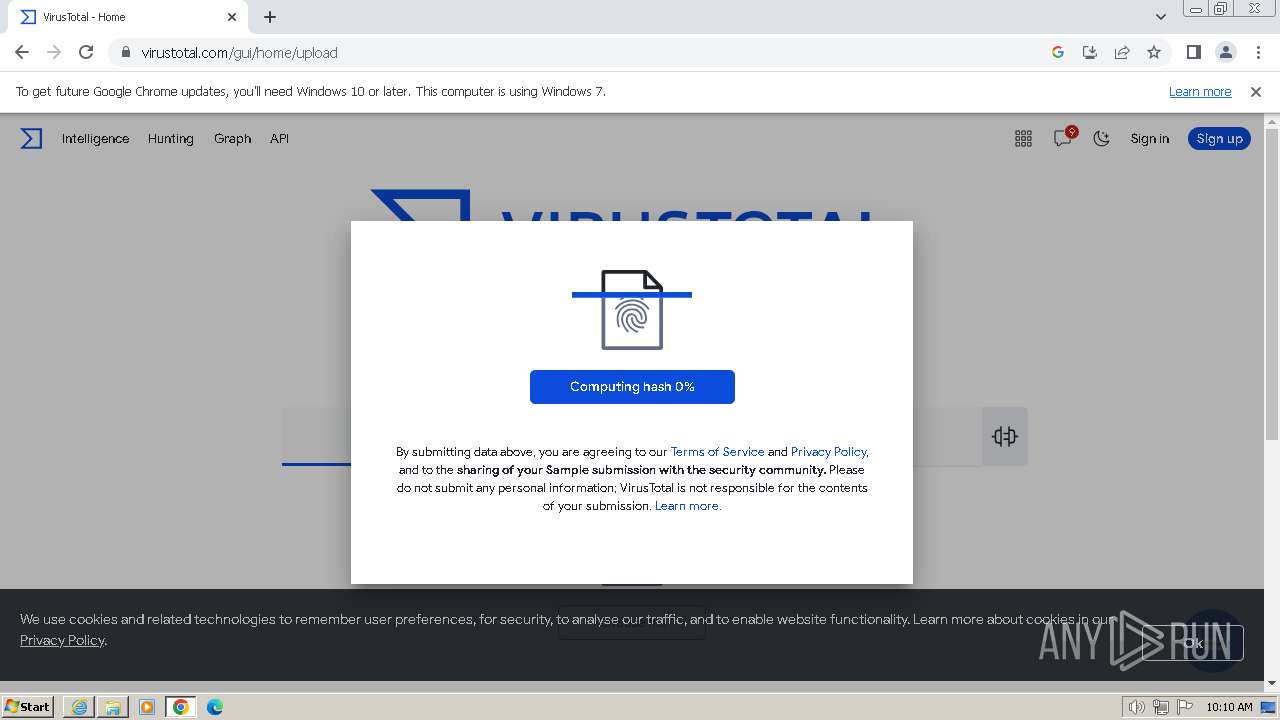Click the share page icon in address bar
Viewport: 1280px width, 720px height.
[1122, 52]
